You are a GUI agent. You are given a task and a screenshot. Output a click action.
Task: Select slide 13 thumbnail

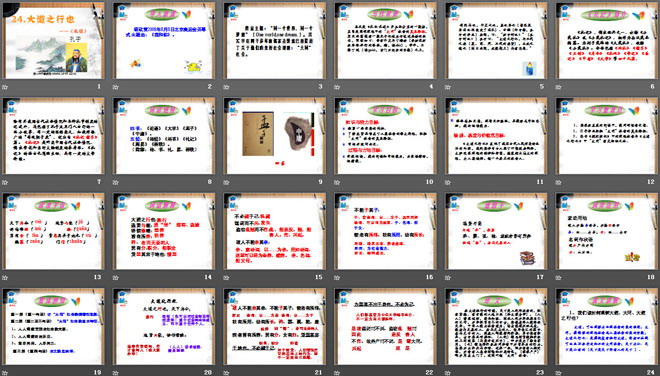53,231
